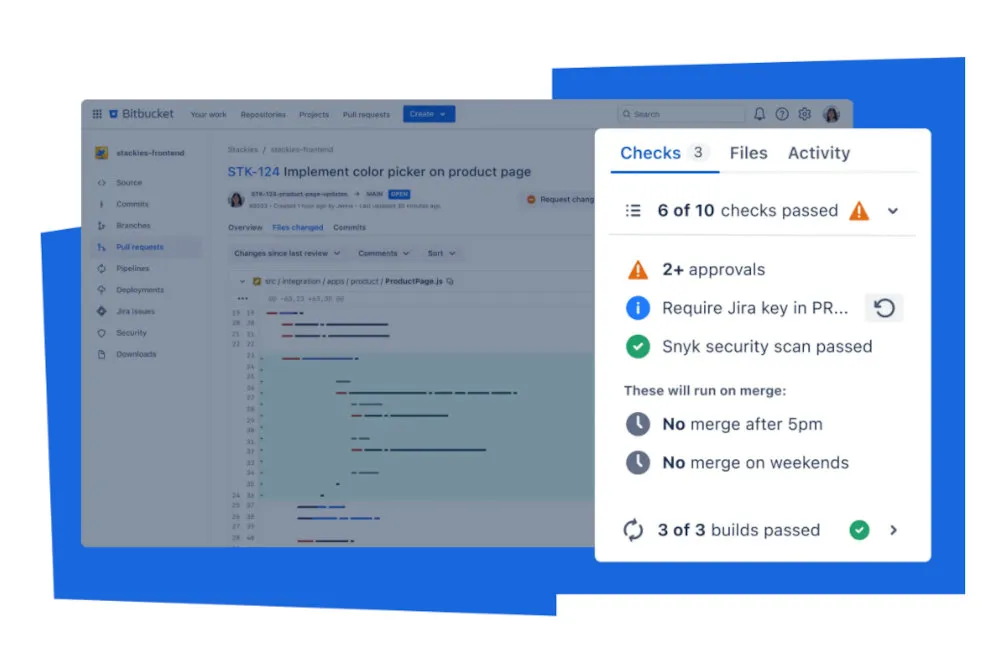Open the notifications bell

coord(759,114)
